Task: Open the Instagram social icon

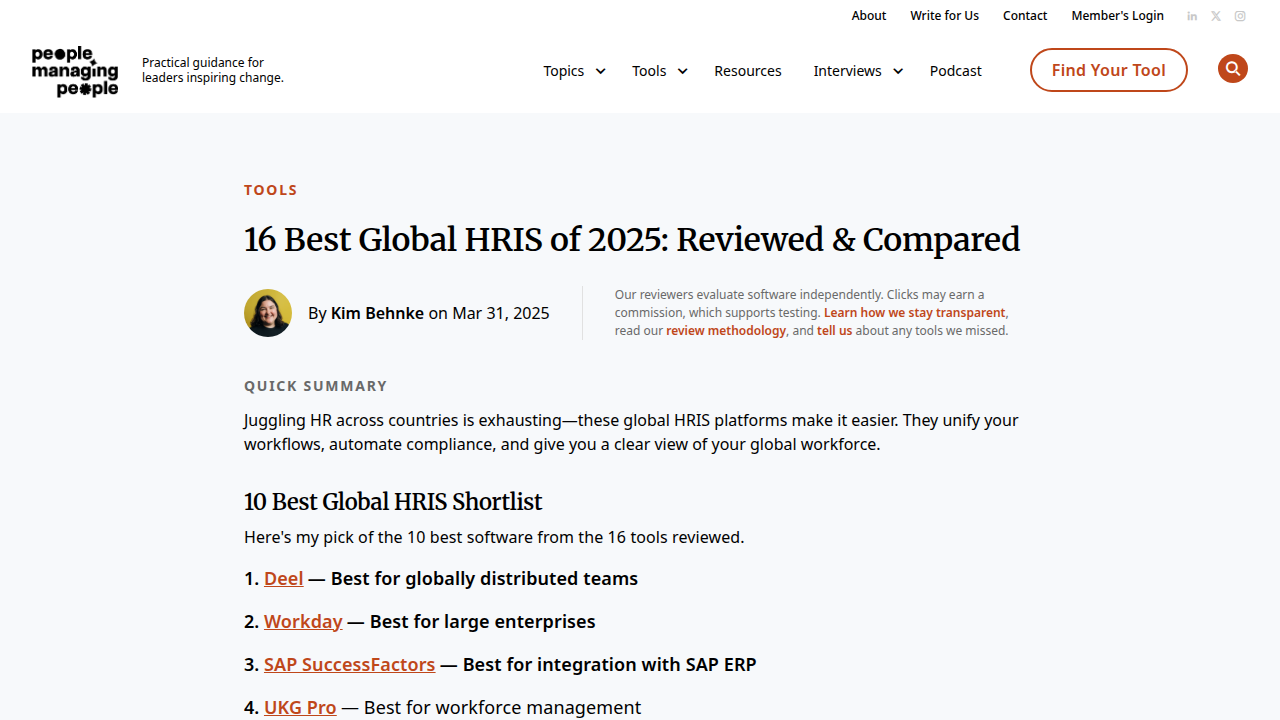Action: pos(1240,16)
